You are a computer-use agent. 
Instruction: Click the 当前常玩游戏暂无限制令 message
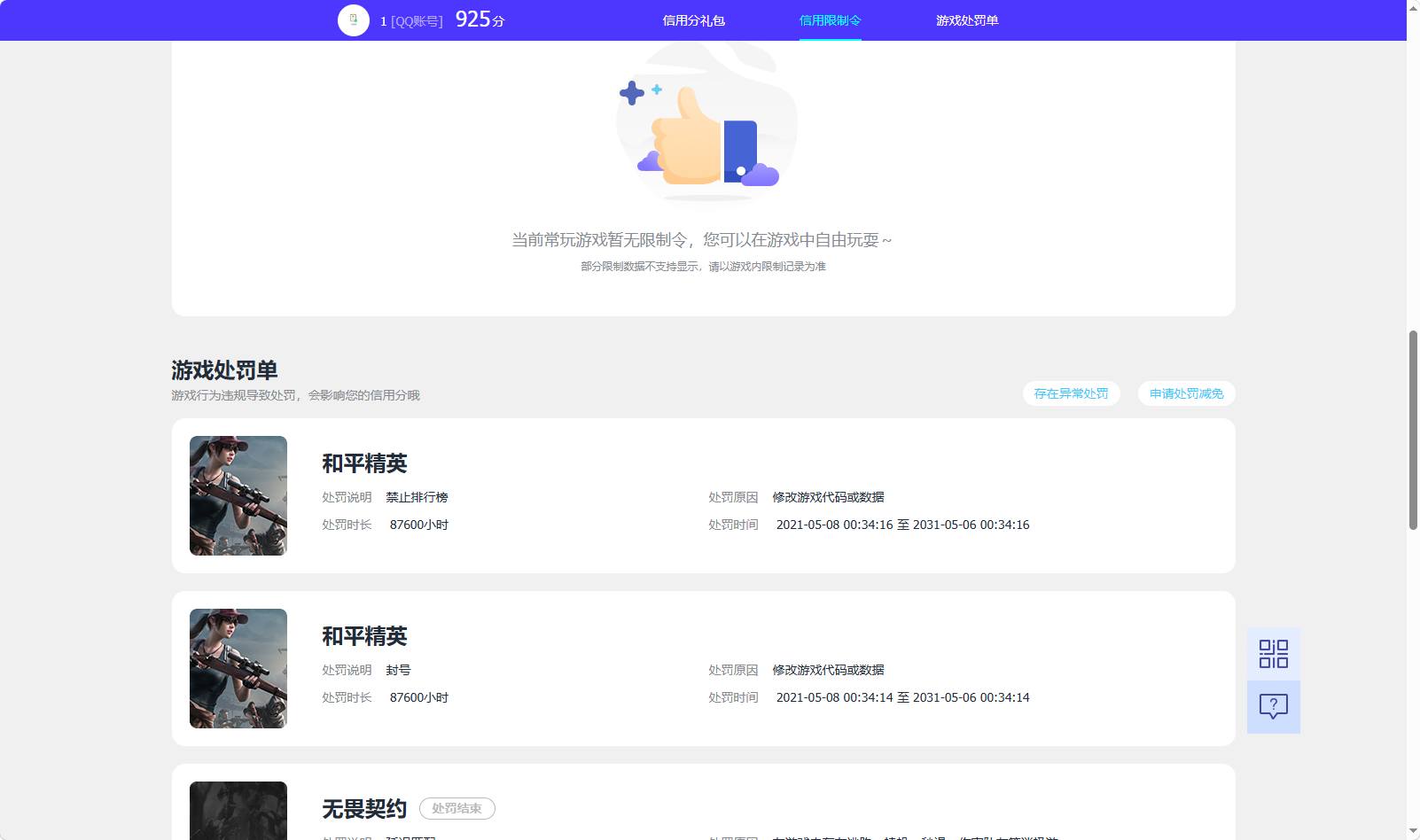(x=701, y=240)
